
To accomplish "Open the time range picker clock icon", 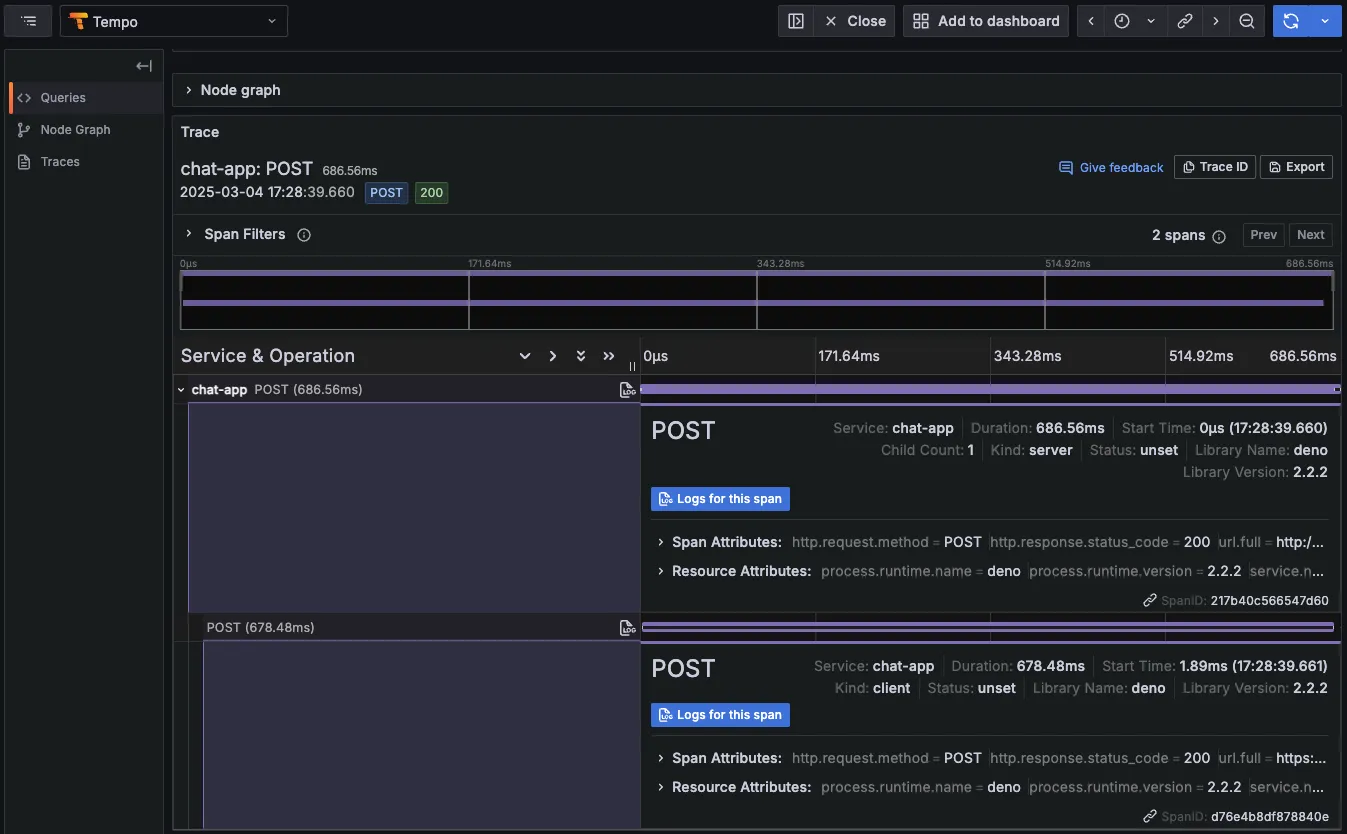I will click(x=1123, y=20).
